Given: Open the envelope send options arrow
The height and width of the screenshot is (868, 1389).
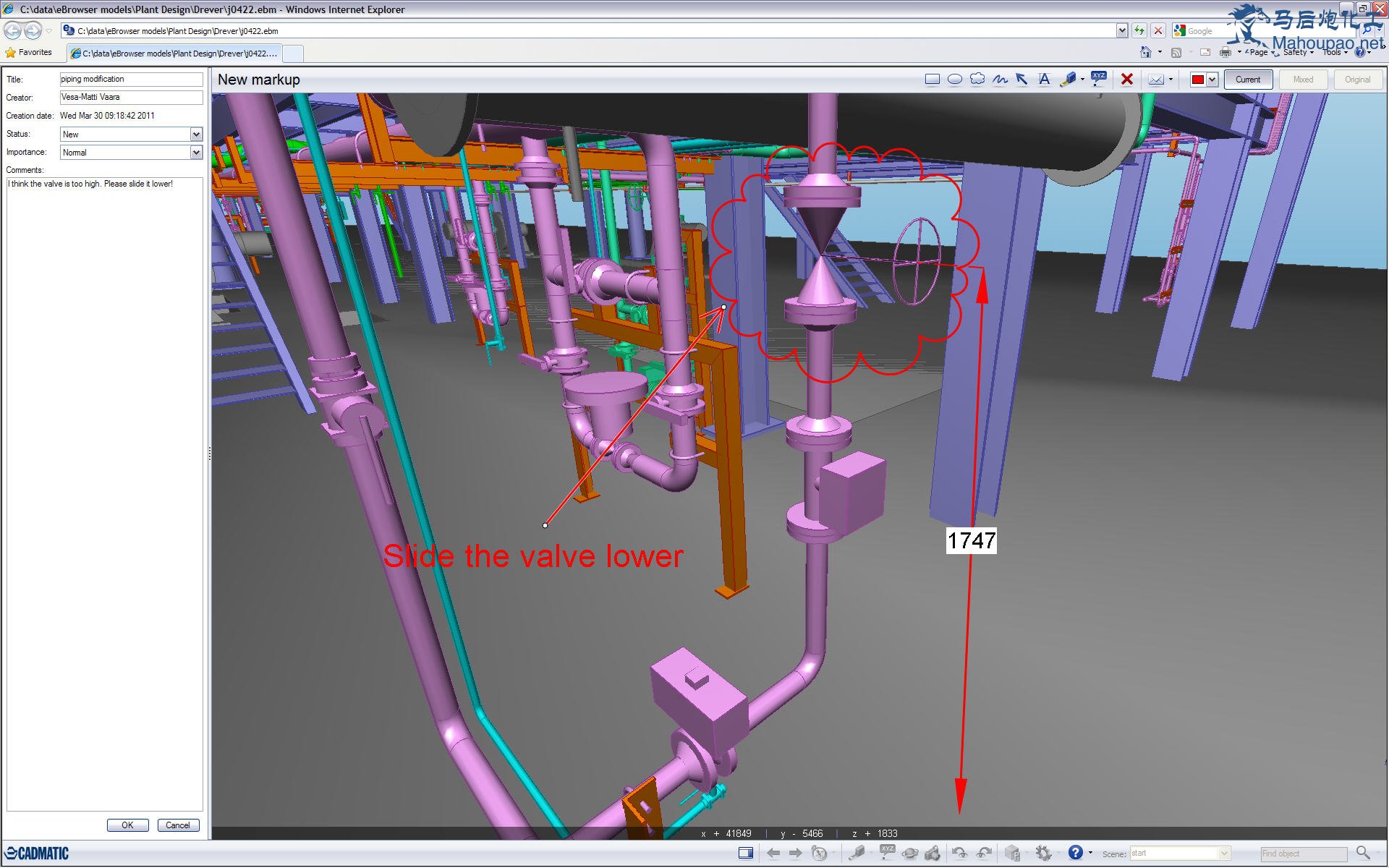Looking at the screenshot, I should 1171,80.
